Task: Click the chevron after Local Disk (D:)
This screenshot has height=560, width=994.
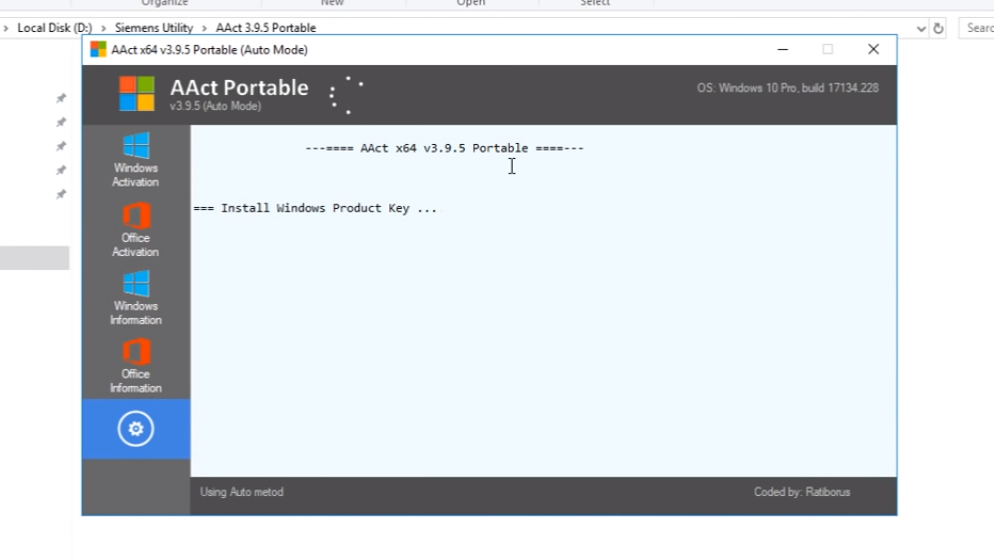Action: coord(103,29)
